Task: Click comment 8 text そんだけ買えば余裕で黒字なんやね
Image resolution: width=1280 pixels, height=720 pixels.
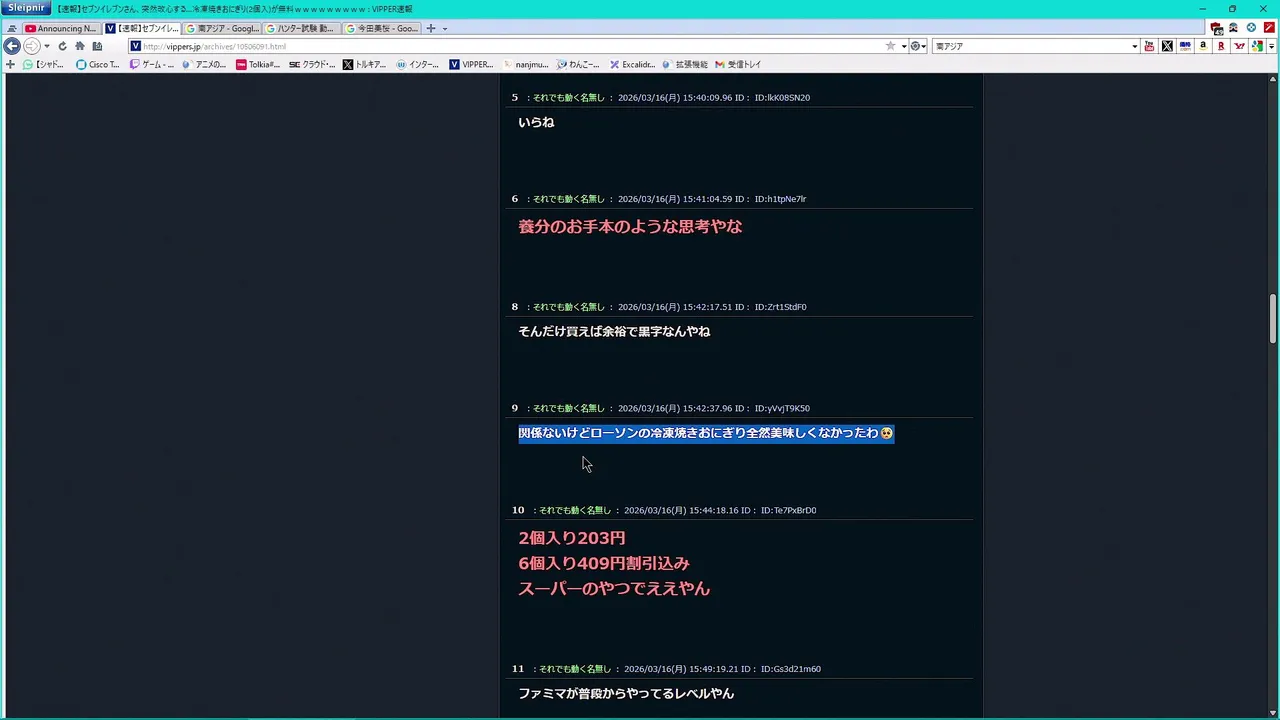Action: [614, 331]
